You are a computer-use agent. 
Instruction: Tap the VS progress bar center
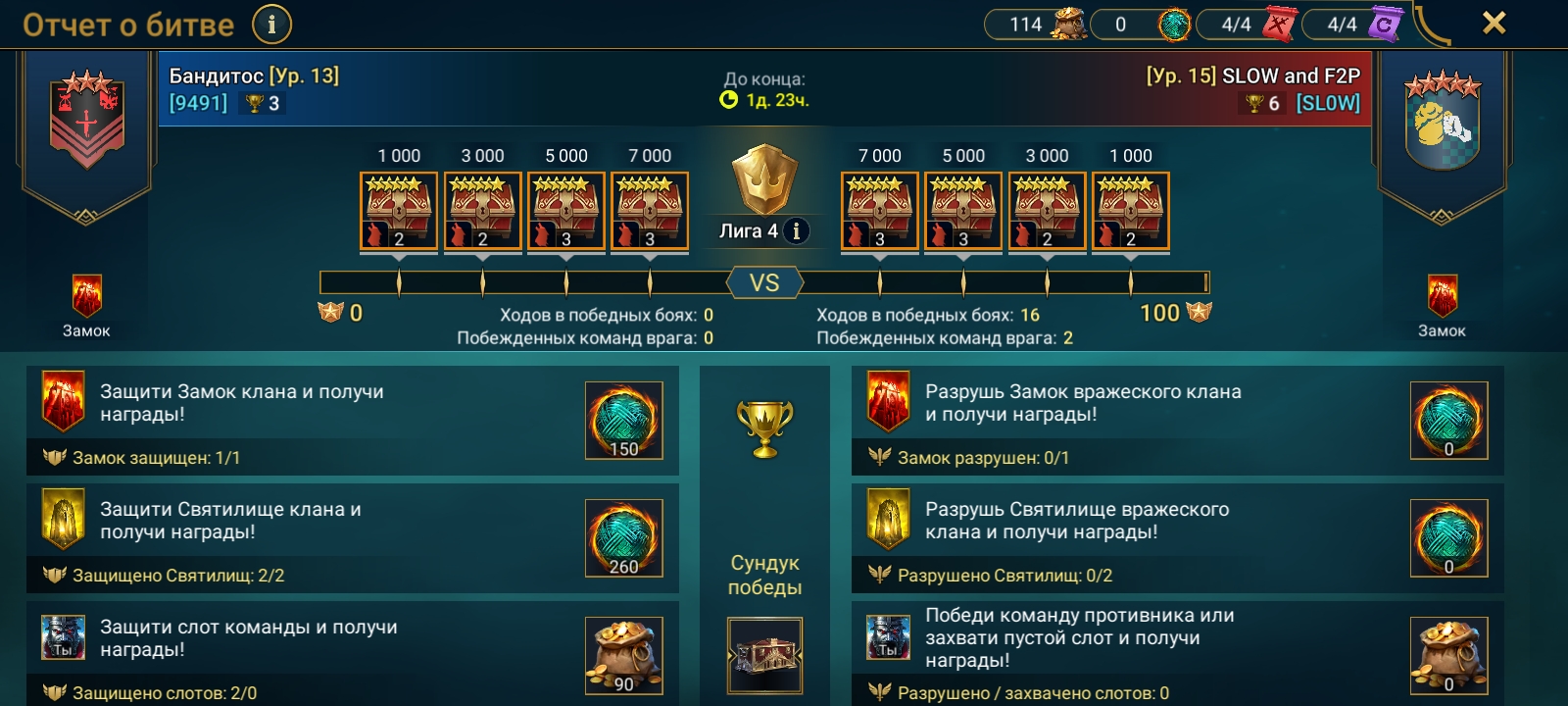(764, 283)
